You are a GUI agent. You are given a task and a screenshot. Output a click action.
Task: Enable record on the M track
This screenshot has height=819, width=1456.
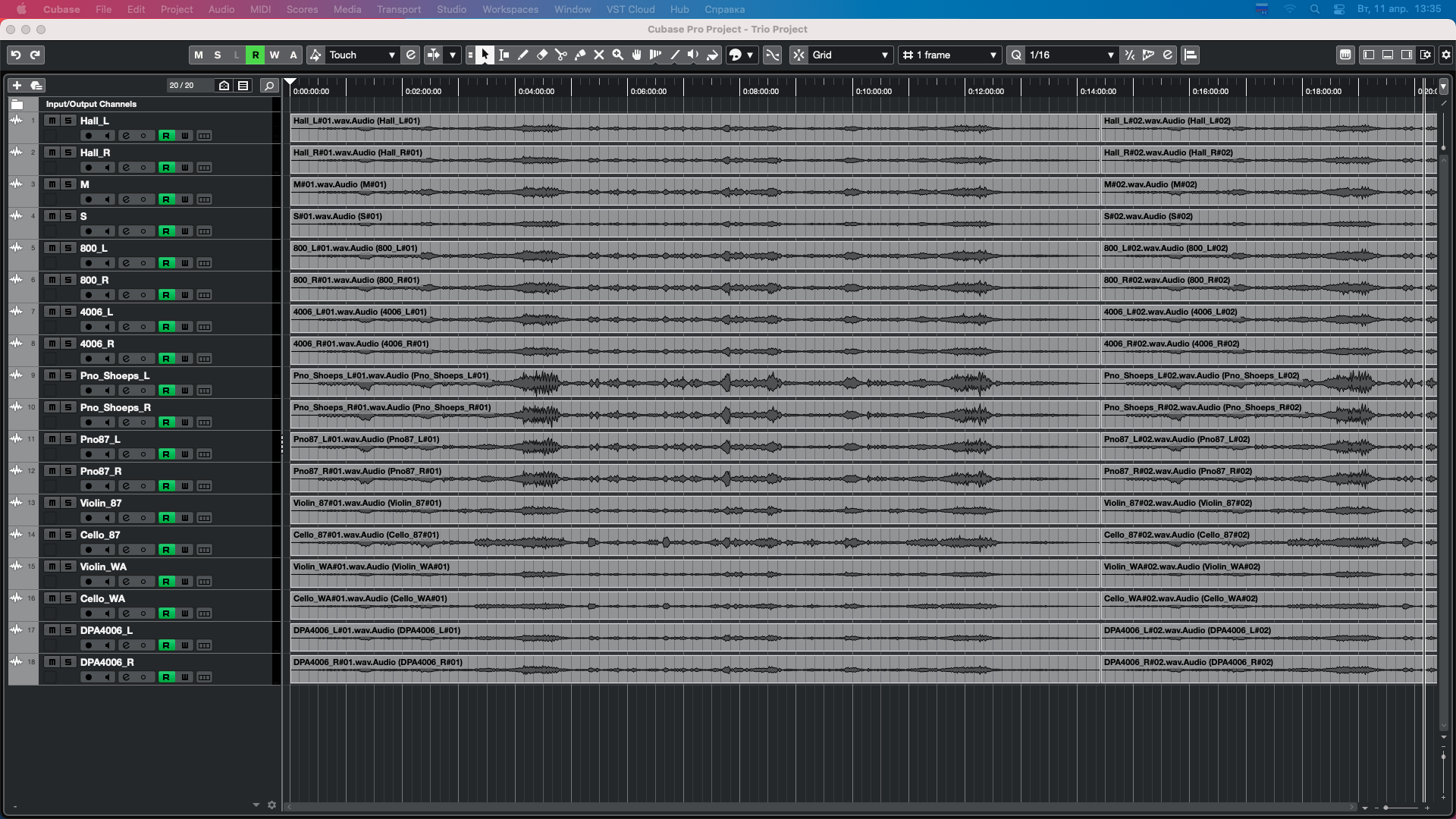[x=89, y=199]
